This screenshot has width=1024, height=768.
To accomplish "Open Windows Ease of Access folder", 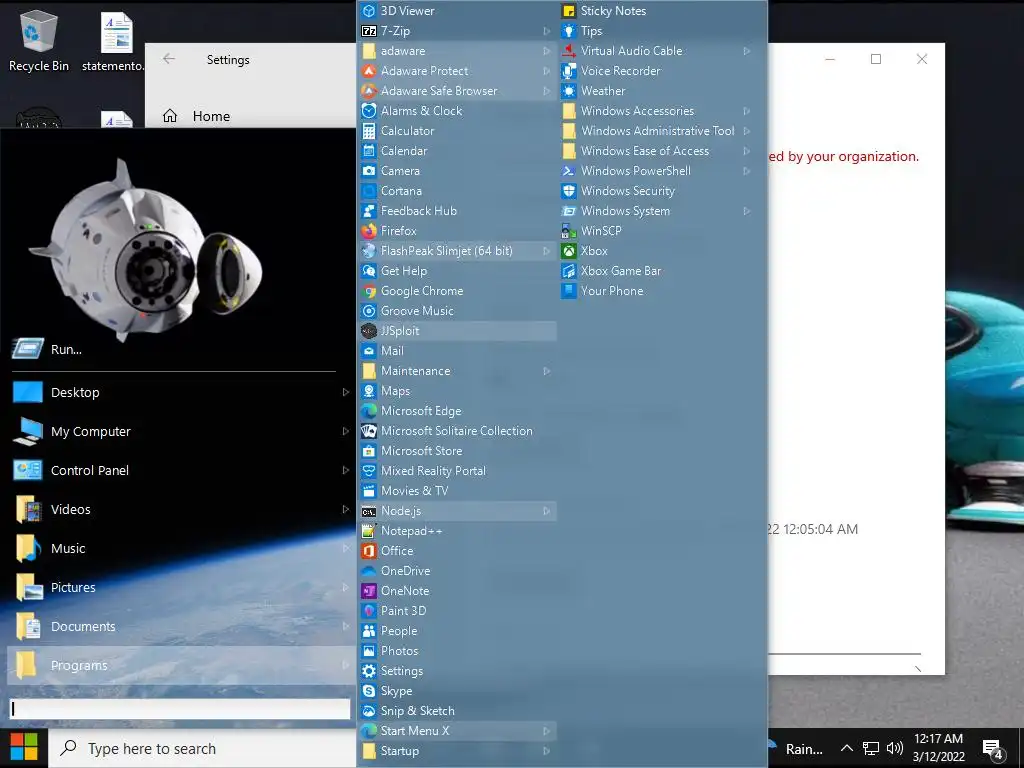I will (x=656, y=151).
